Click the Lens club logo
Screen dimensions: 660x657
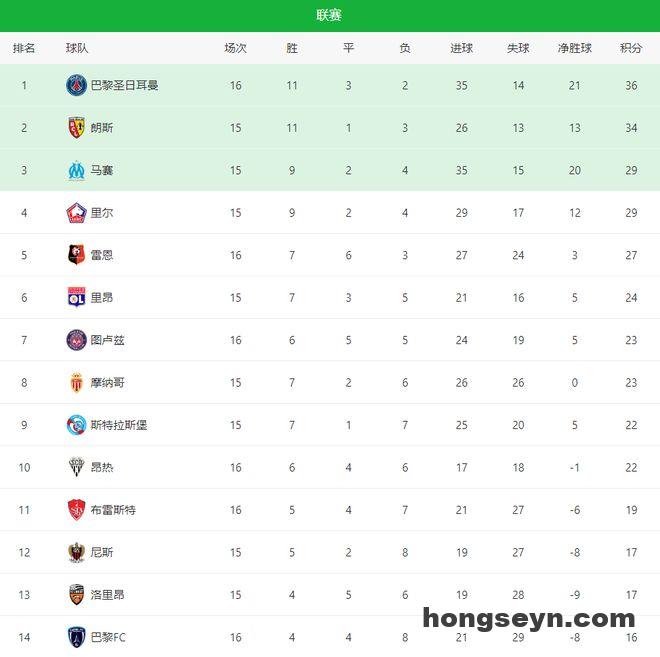pos(77,128)
